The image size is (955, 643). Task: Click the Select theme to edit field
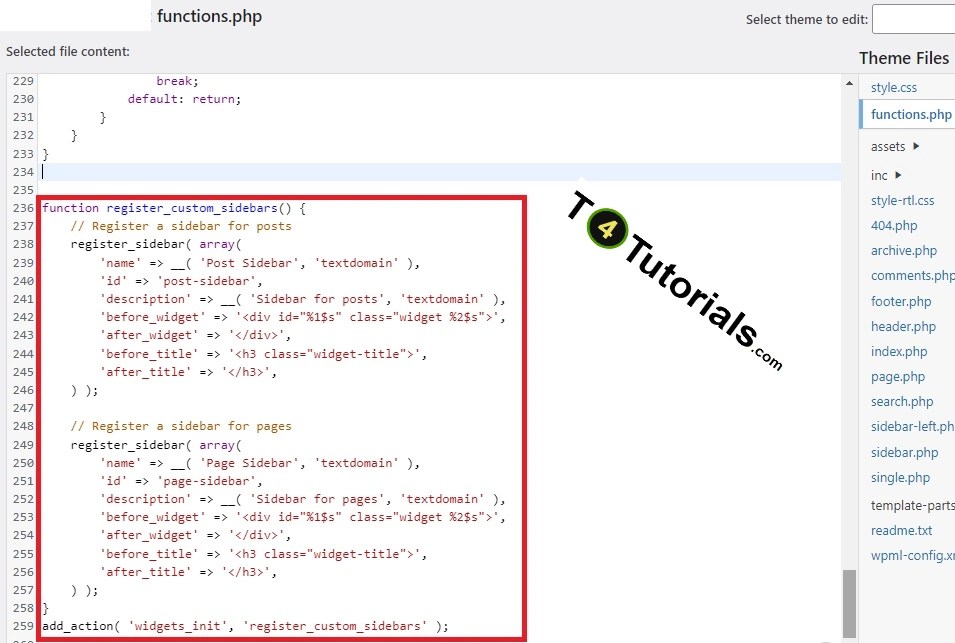[913, 19]
